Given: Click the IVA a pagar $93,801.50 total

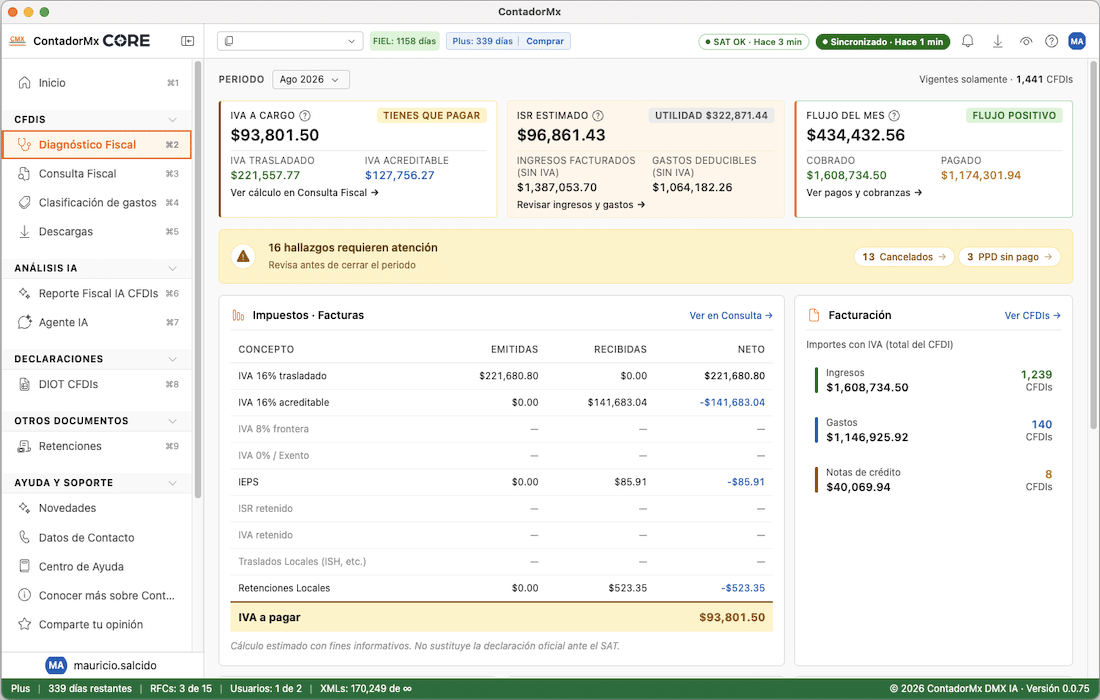Looking at the screenshot, I should (x=502, y=617).
